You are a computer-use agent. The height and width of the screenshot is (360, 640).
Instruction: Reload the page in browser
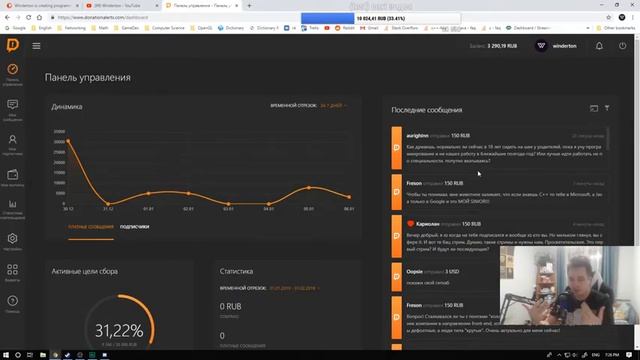coord(28,18)
